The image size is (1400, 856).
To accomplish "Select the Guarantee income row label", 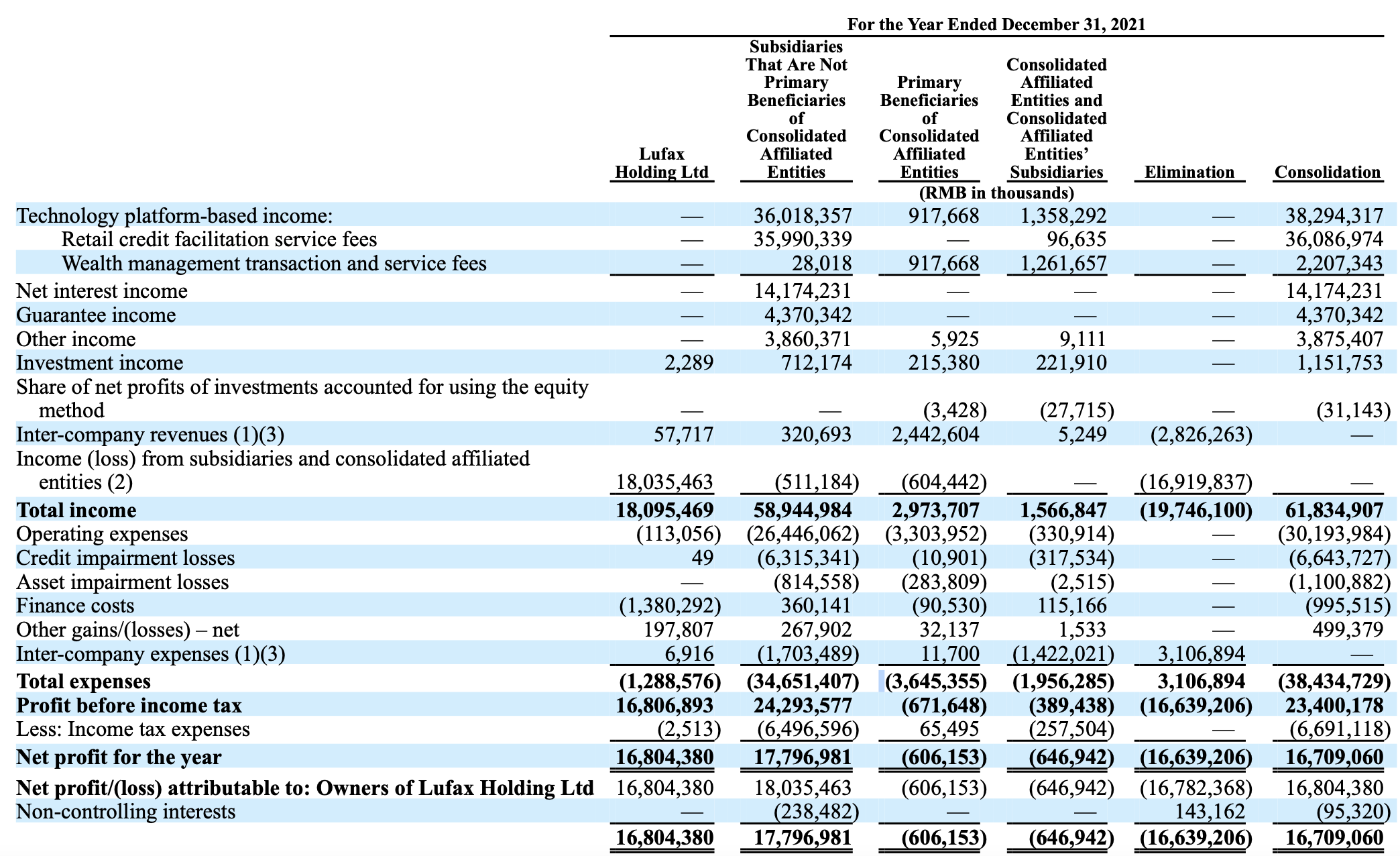I will [x=96, y=315].
